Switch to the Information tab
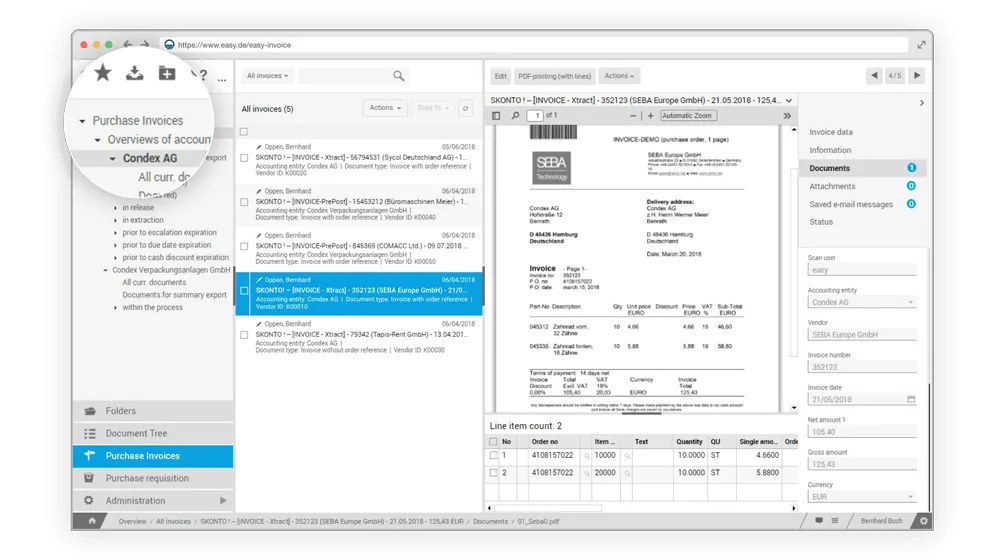The height and width of the screenshot is (560, 1000). click(830, 150)
